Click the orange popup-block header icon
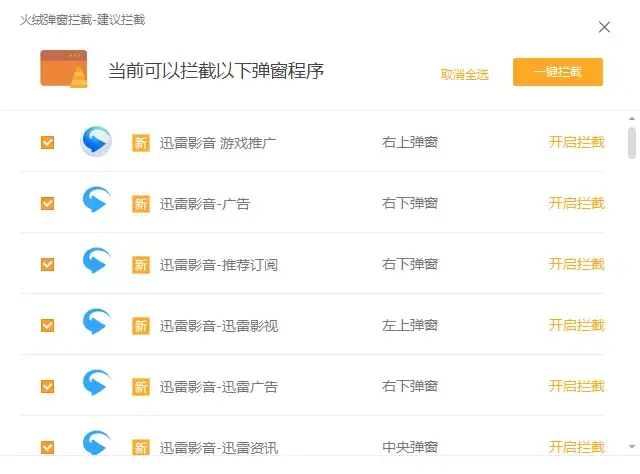640x474 pixels. click(x=63, y=69)
